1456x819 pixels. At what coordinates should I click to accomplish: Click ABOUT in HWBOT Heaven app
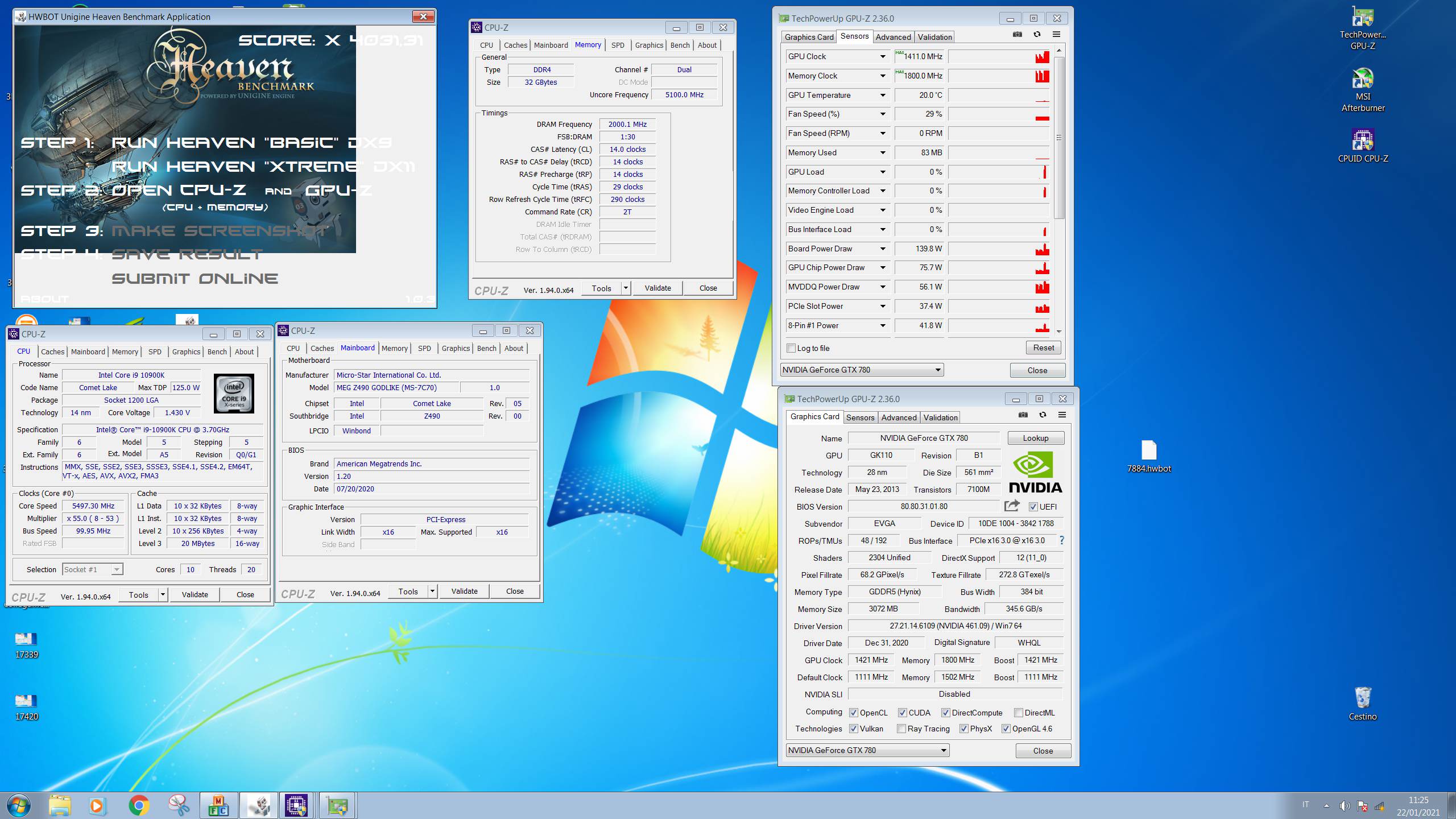click(44, 299)
